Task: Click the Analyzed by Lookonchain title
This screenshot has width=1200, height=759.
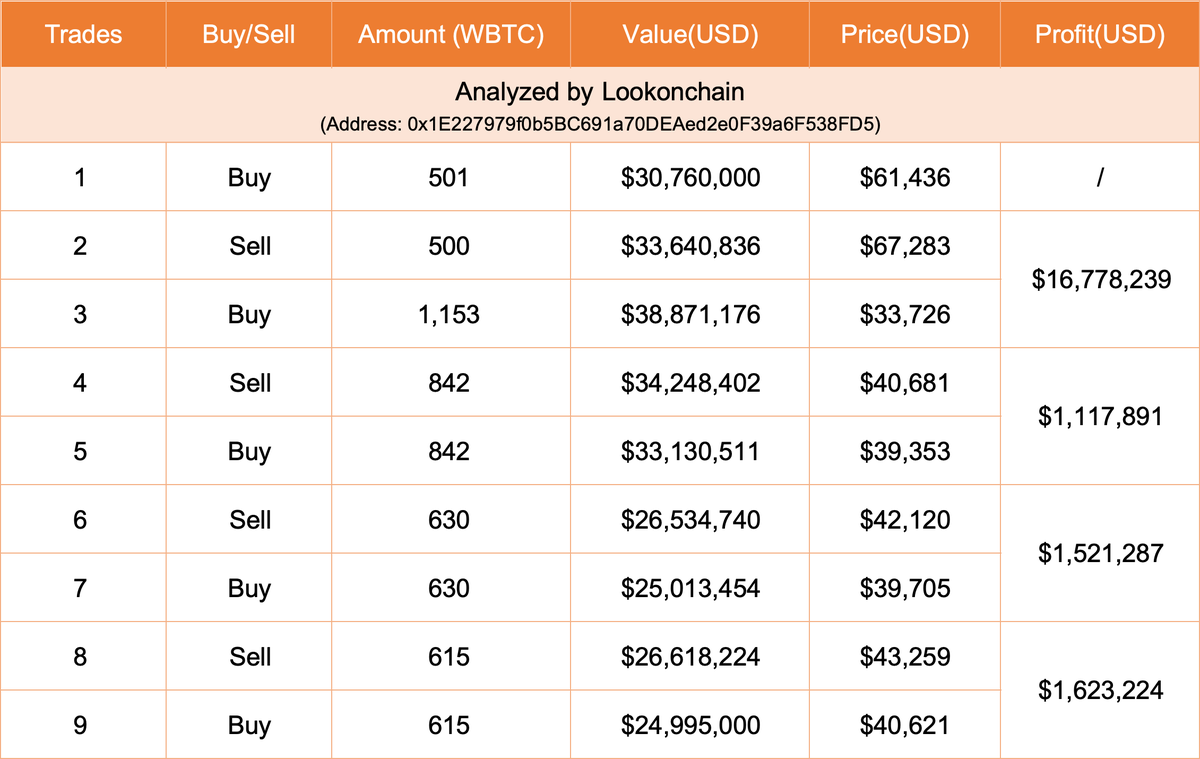Action: (600, 92)
